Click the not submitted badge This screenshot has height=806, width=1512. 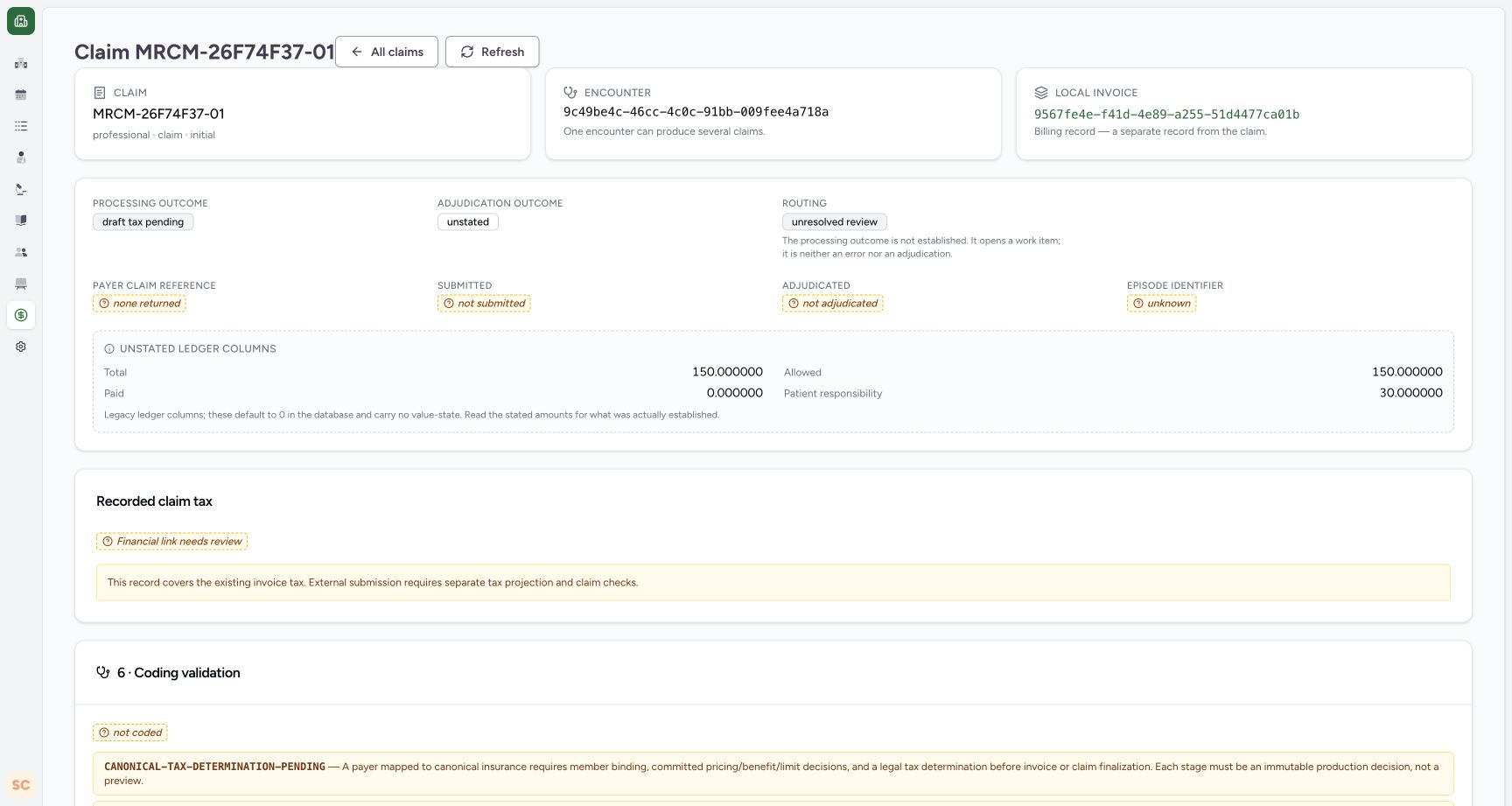(x=484, y=304)
